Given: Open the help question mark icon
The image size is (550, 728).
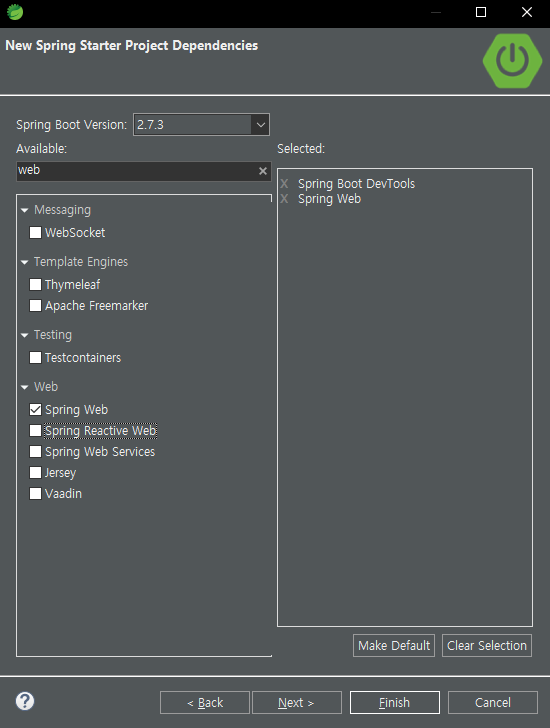Looking at the screenshot, I should [25, 701].
